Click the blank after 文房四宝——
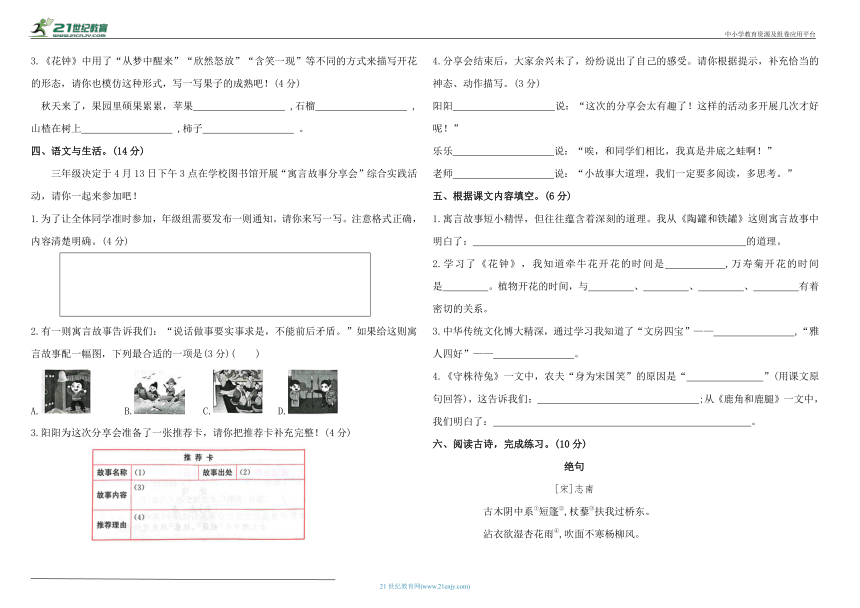The height and width of the screenshot is (608, 860). (x=754, y=331)
